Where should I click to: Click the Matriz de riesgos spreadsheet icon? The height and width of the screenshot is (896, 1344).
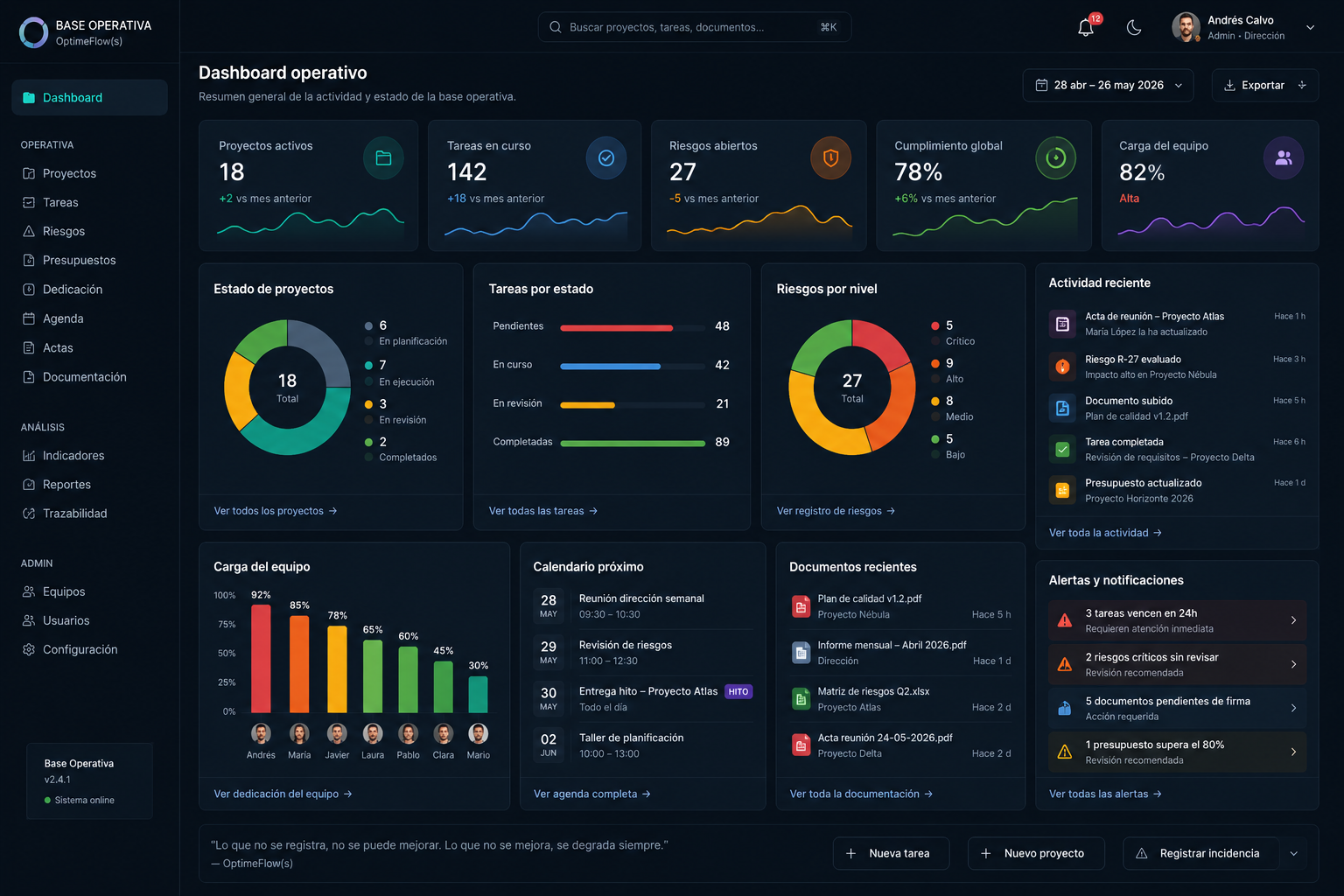(x=801, y=699)
